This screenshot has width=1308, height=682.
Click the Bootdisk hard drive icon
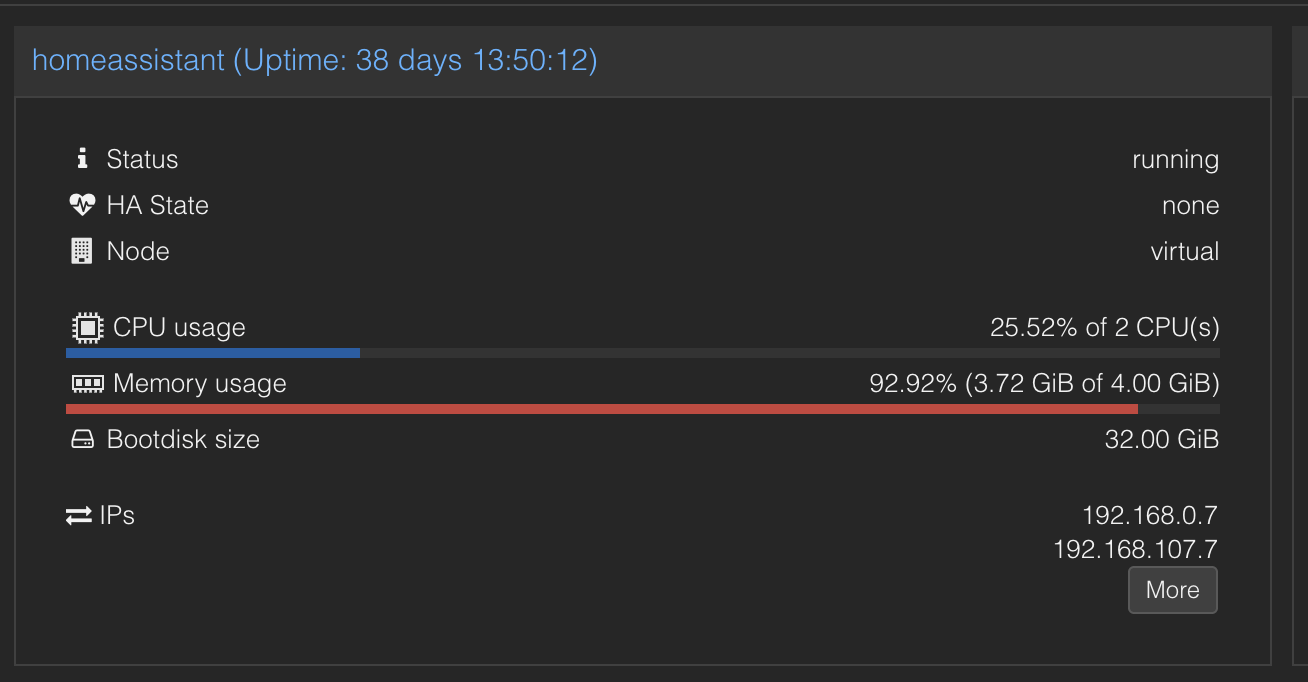point(82,439)
